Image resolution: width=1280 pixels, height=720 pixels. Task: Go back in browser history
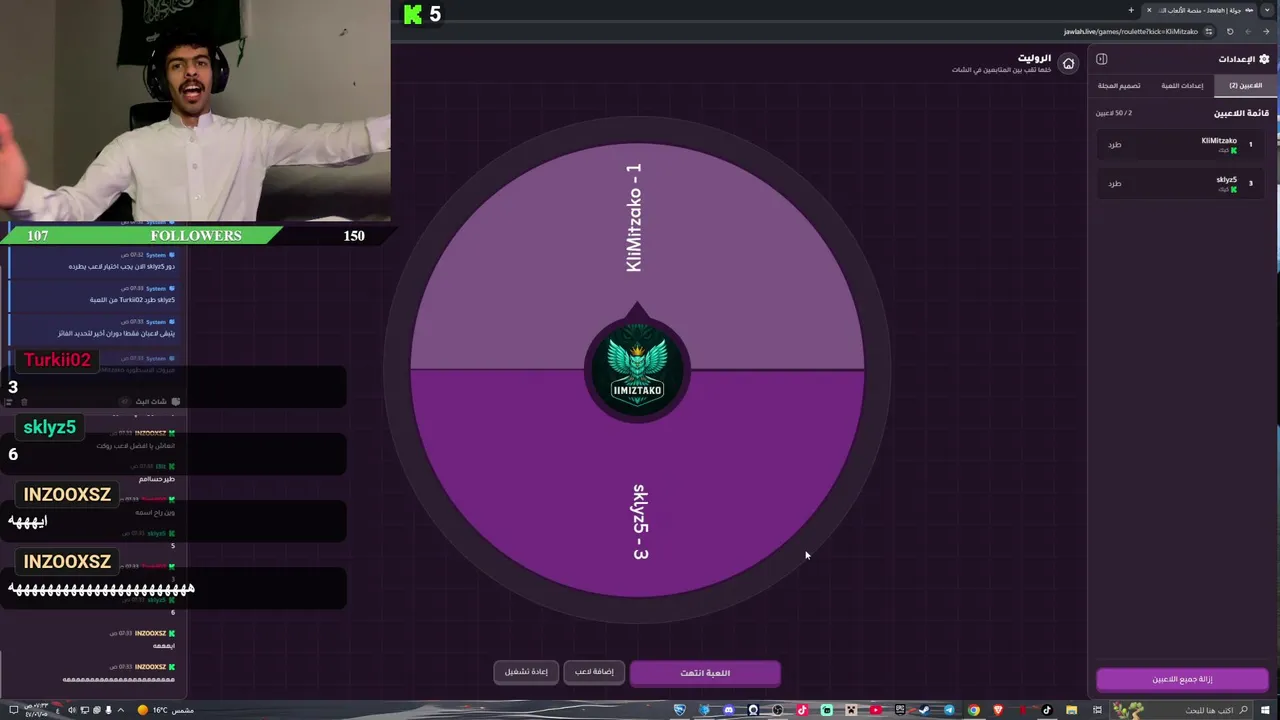pyautogui.click(x=1266, y=31)
